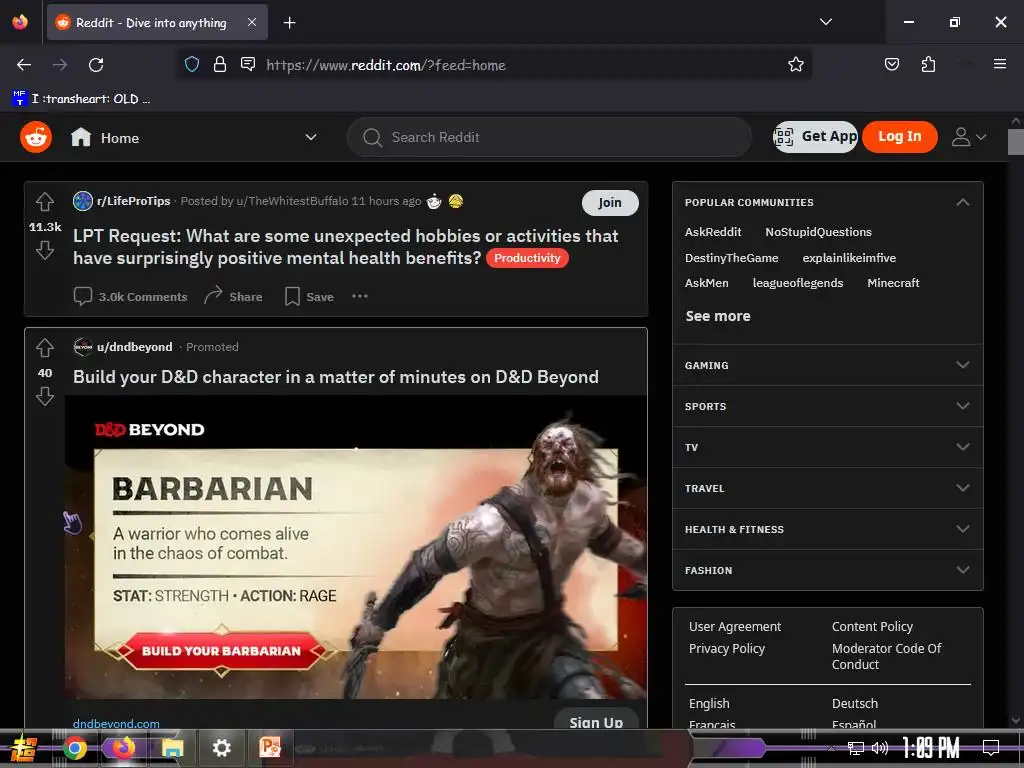
Task: Open the explainlikeimfive community link
Action: tap(849, 258)
